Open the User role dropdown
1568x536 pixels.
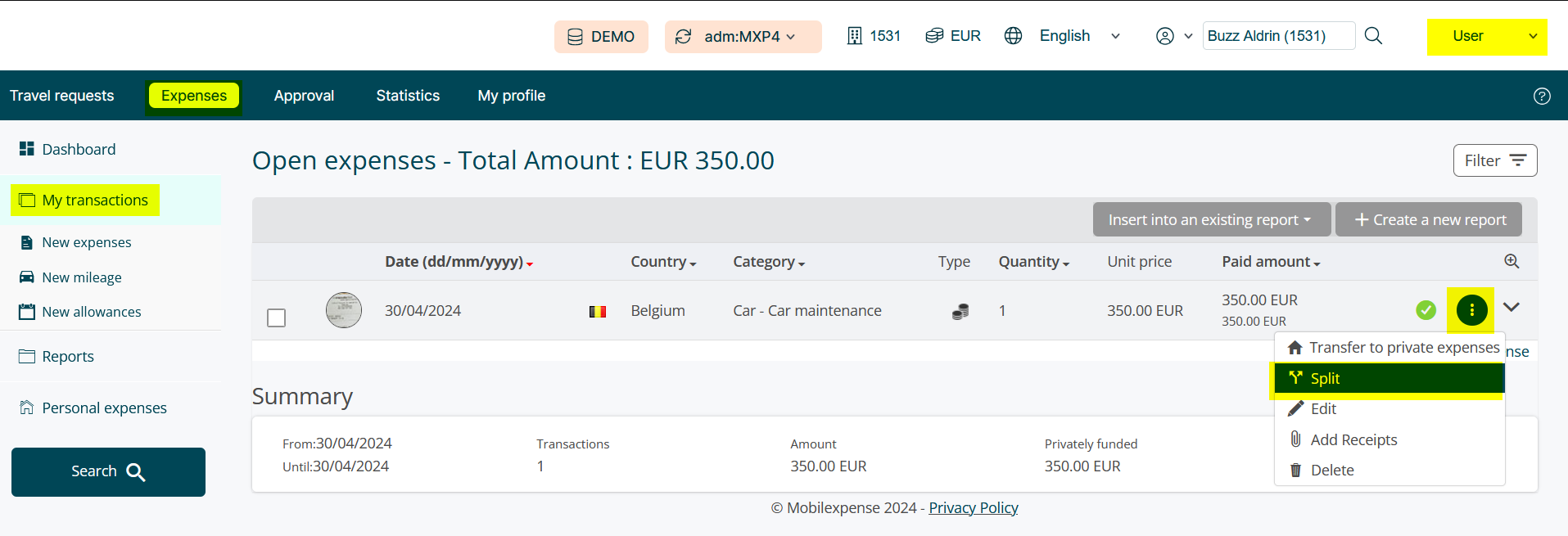[1486, 37]
